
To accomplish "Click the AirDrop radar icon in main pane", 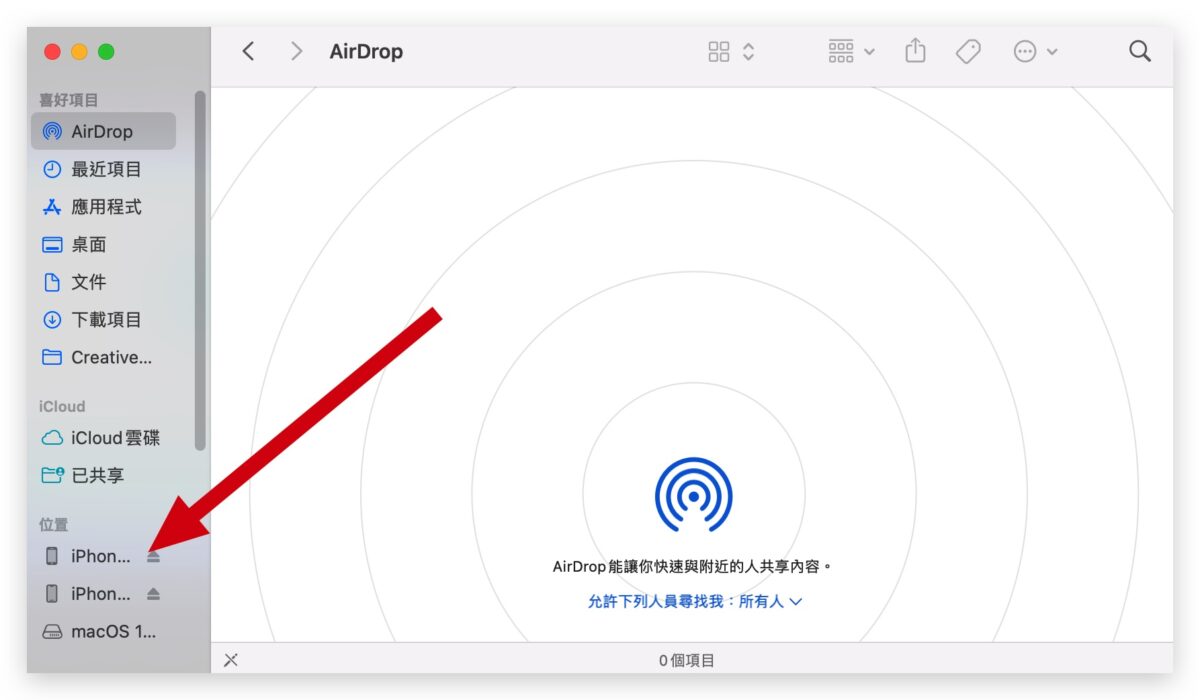I will [693, 494].
